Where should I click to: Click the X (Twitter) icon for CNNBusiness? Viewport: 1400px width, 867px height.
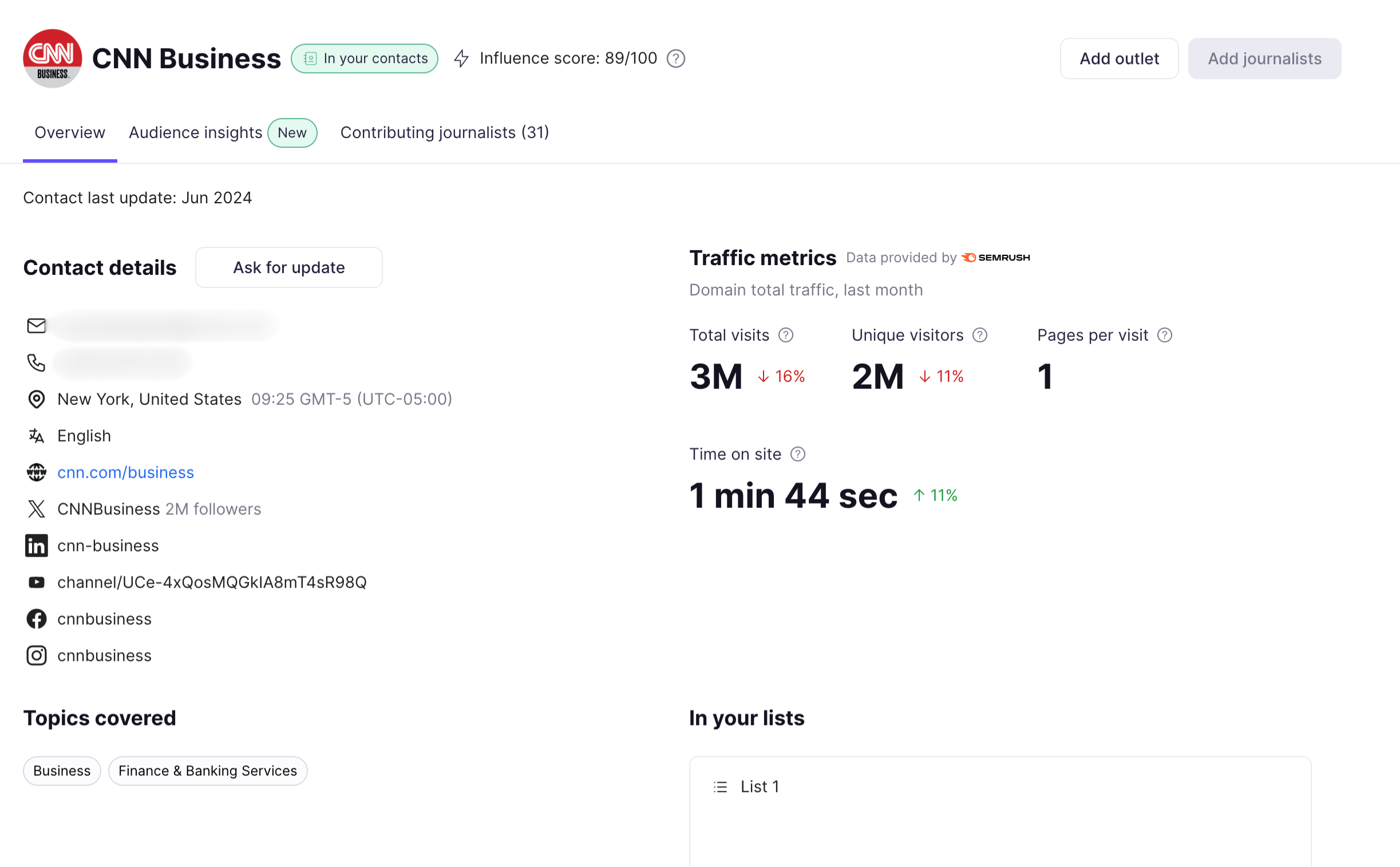pos(36,509)
